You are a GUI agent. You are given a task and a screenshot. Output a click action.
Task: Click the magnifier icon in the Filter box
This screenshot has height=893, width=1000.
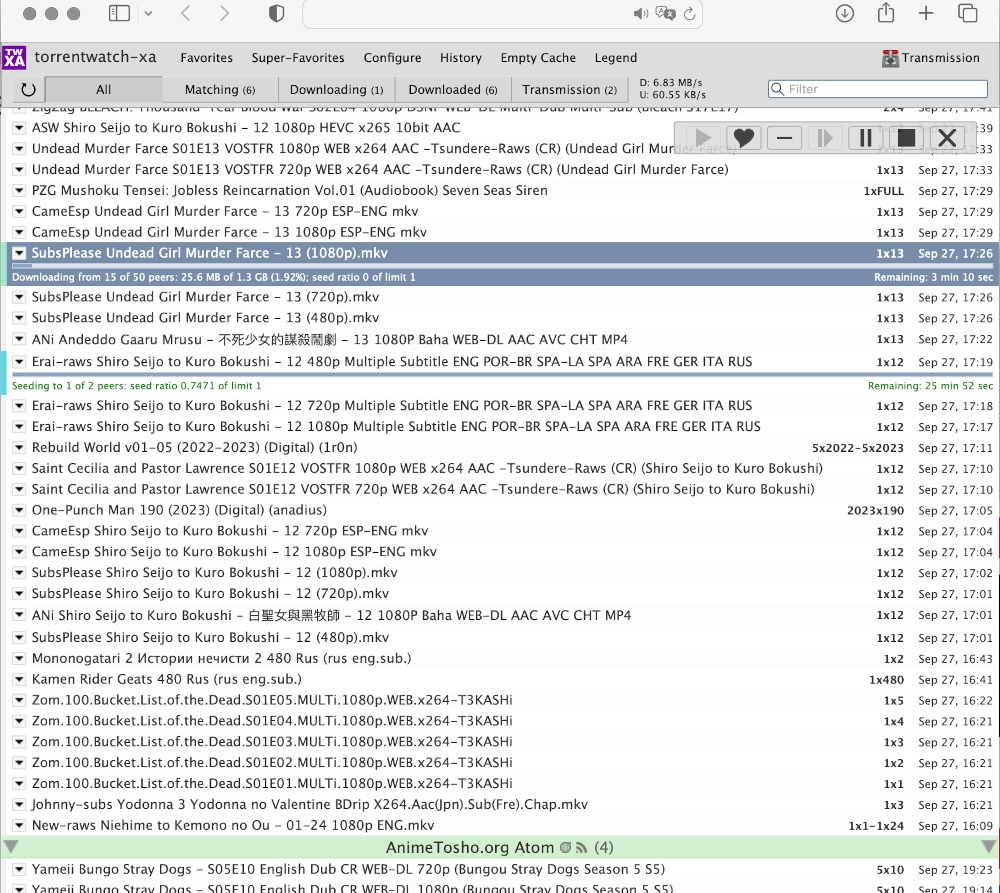pos(777,89)
